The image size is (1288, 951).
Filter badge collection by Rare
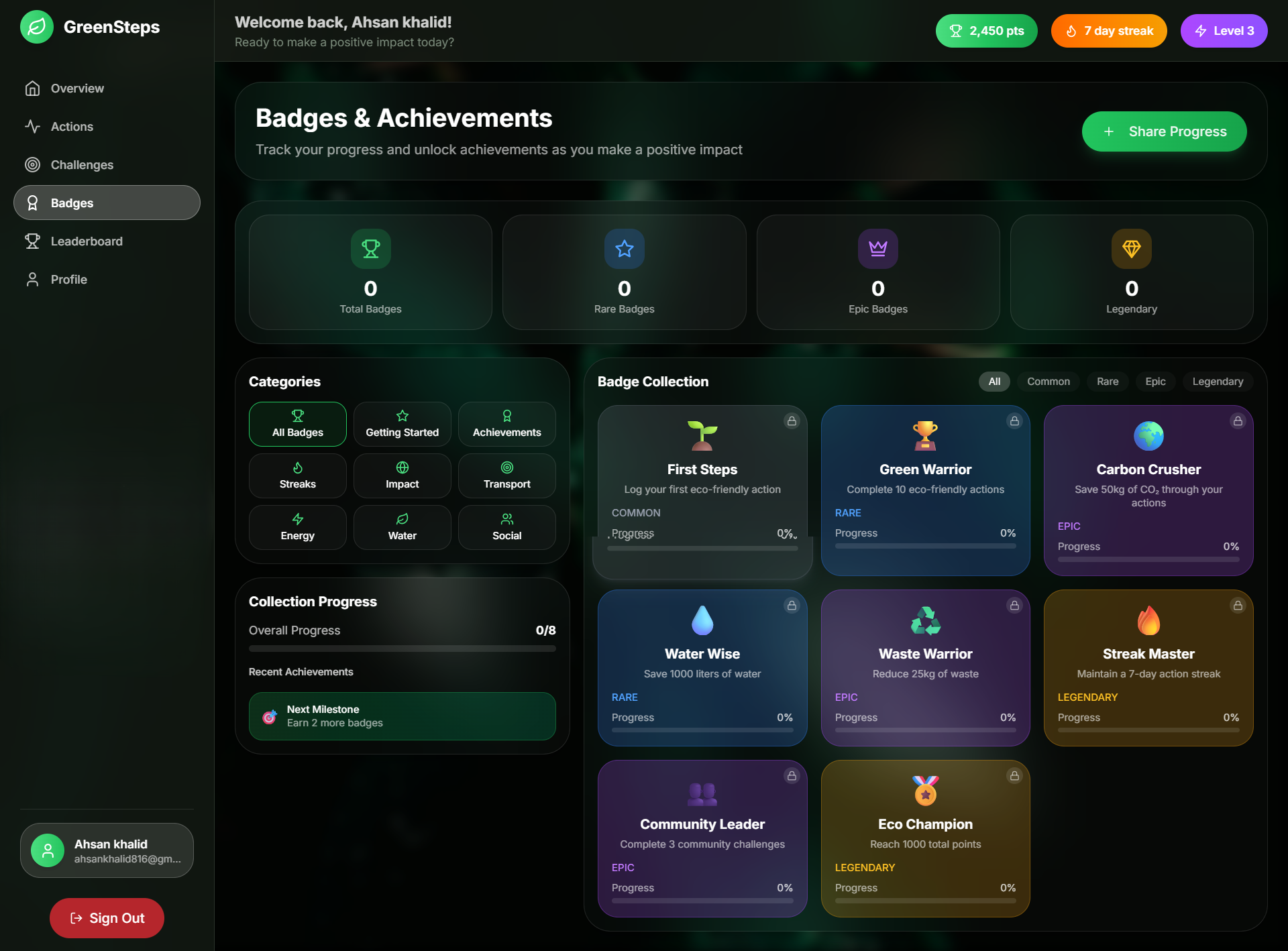(x=1107, y=382)
